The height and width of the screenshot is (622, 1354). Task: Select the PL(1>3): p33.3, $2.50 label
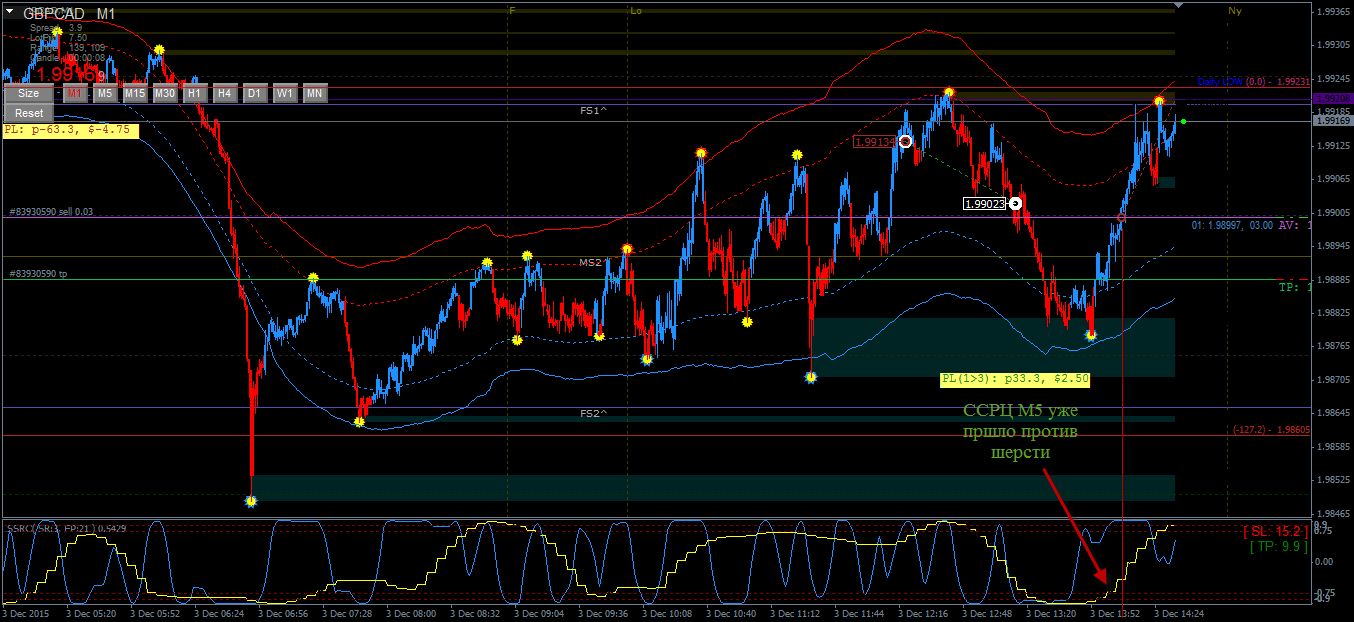[x=1014, y=379]
